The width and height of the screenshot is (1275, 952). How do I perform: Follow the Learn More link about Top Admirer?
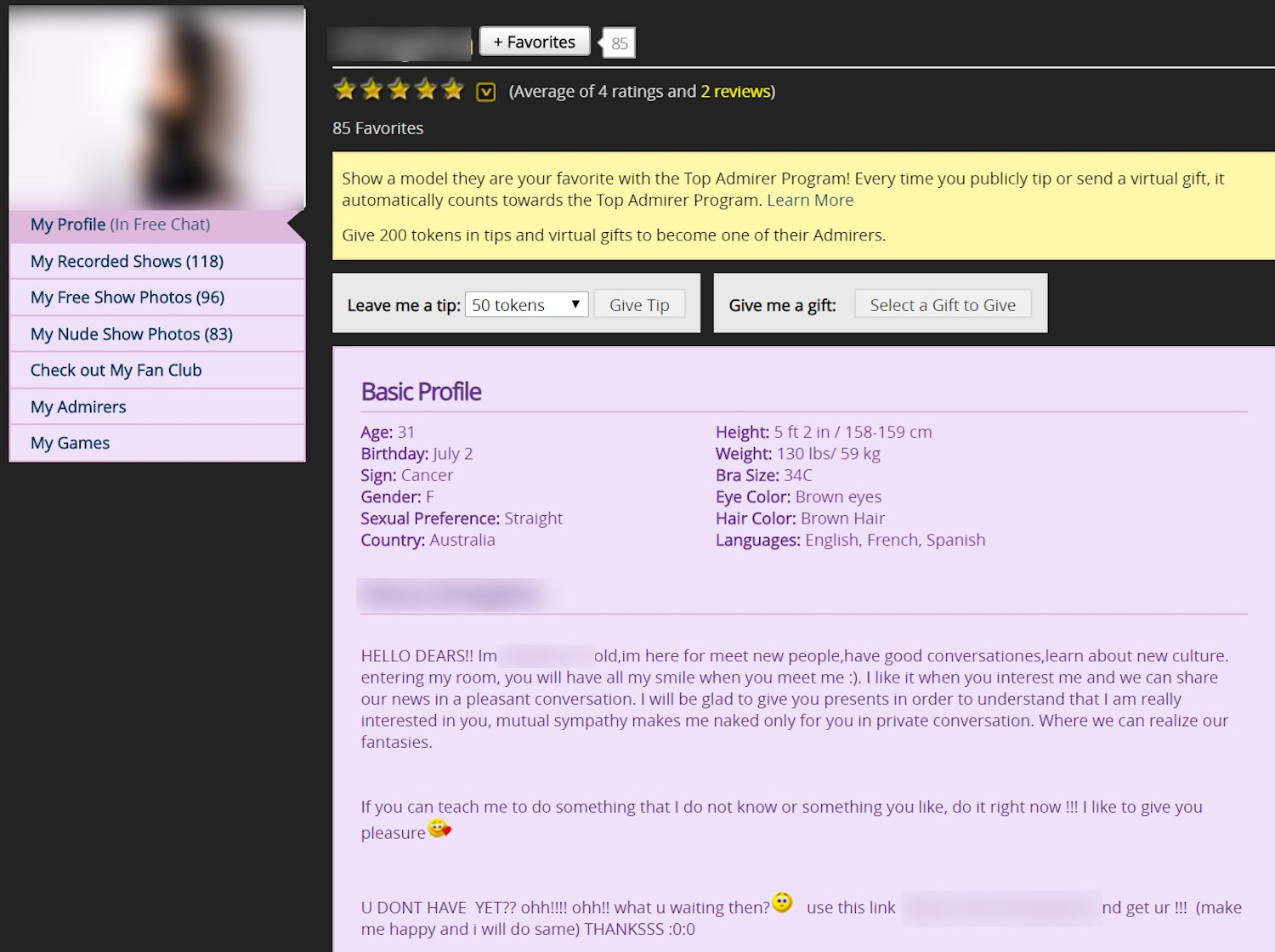coord(810,201)
